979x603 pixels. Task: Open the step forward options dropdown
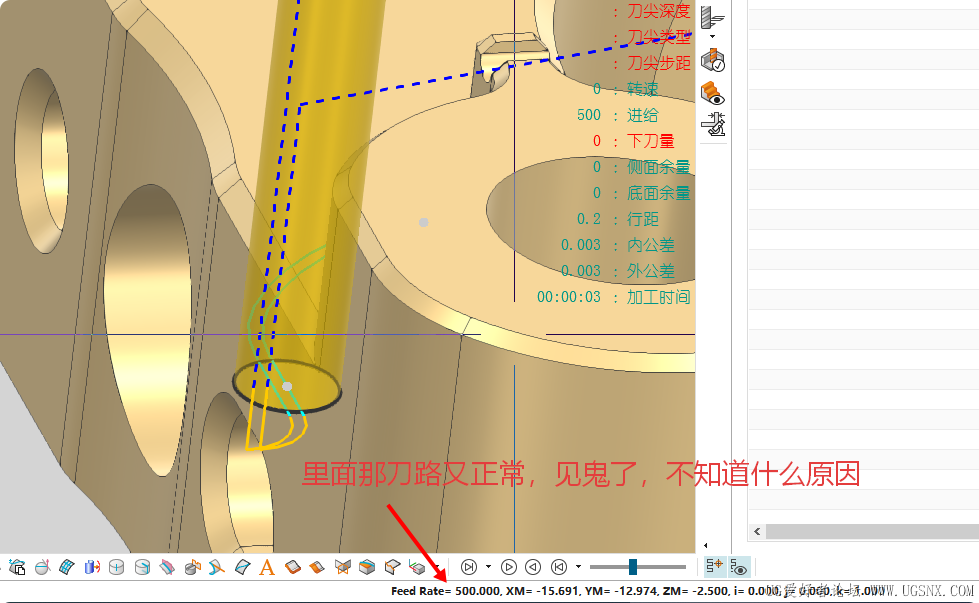coord(488,567)
